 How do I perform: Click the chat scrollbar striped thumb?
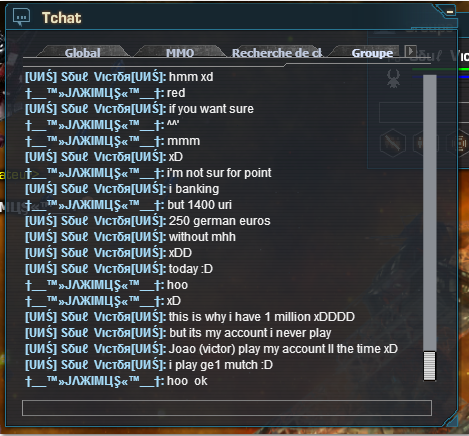click(x=430, y=366)
